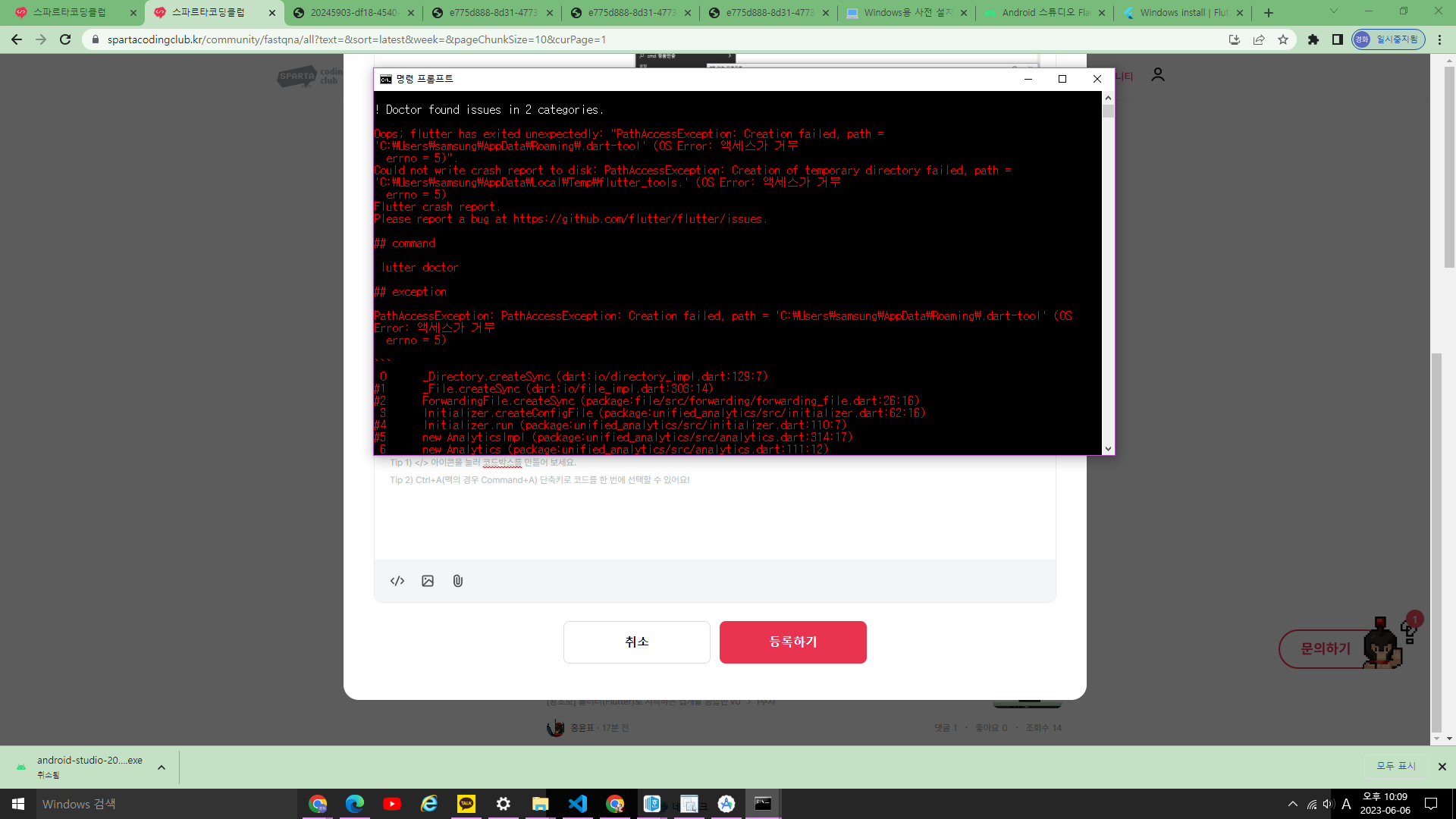This screenshot has width=1456, height=819.
Task: Open the network icon in system tray
Action: point(1312,804)
